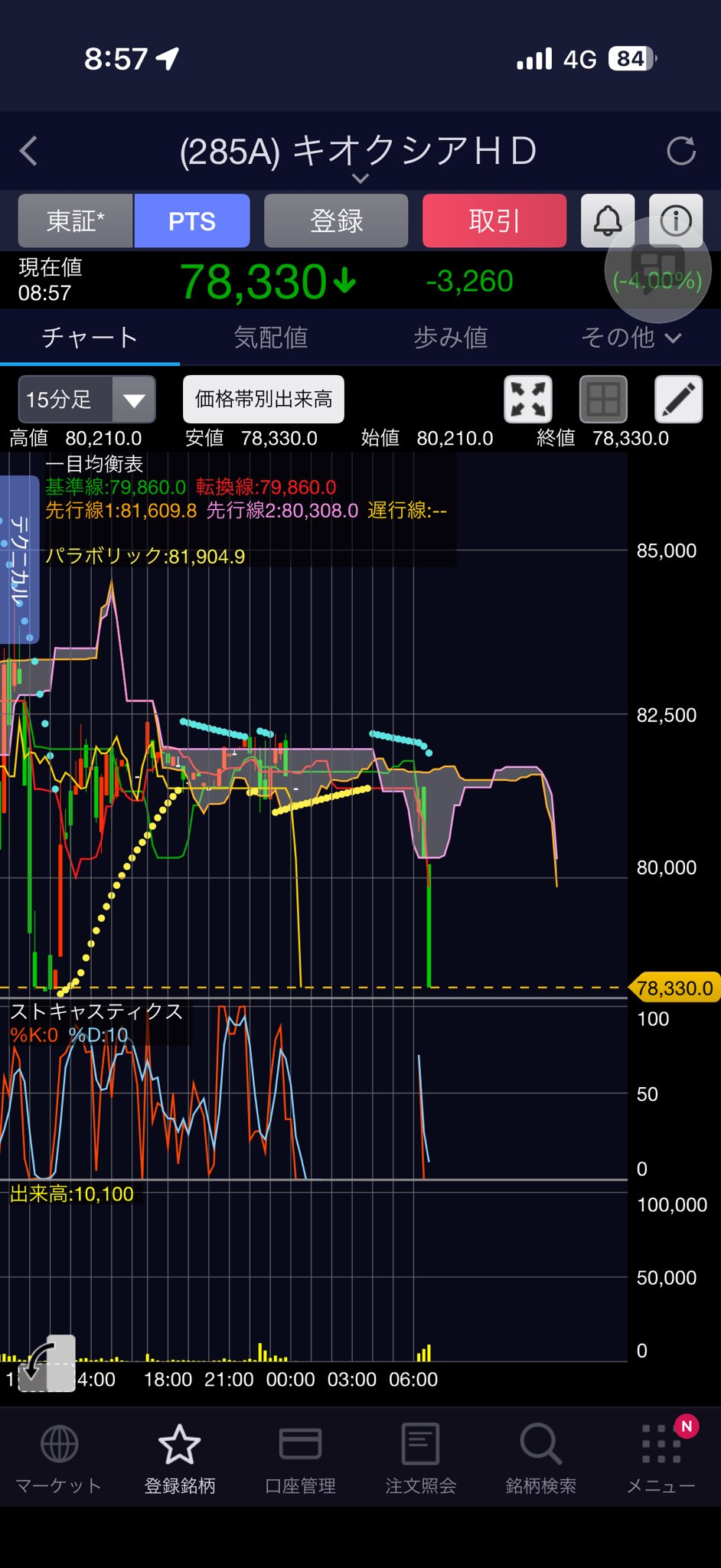Tap the 一目均衡表 indicator label
721x1568 pixels.
coord(94,464)
